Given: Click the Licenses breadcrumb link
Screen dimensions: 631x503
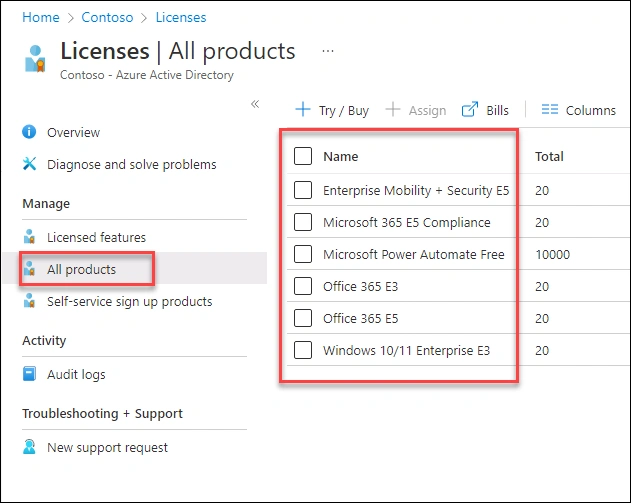Looking at the screenshot, I should pyautogui.click(x=181, y=17).
